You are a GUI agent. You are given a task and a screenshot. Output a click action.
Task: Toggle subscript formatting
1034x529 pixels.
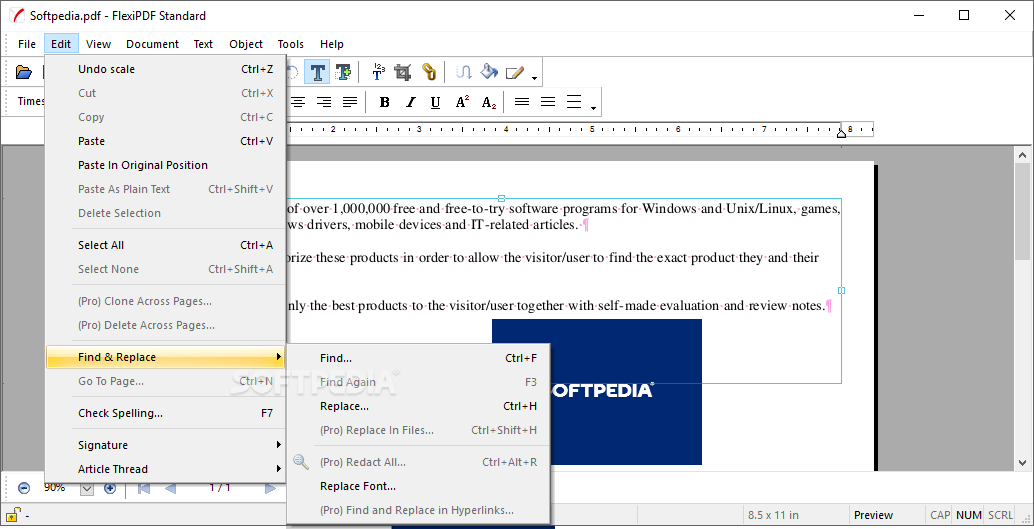489,102
